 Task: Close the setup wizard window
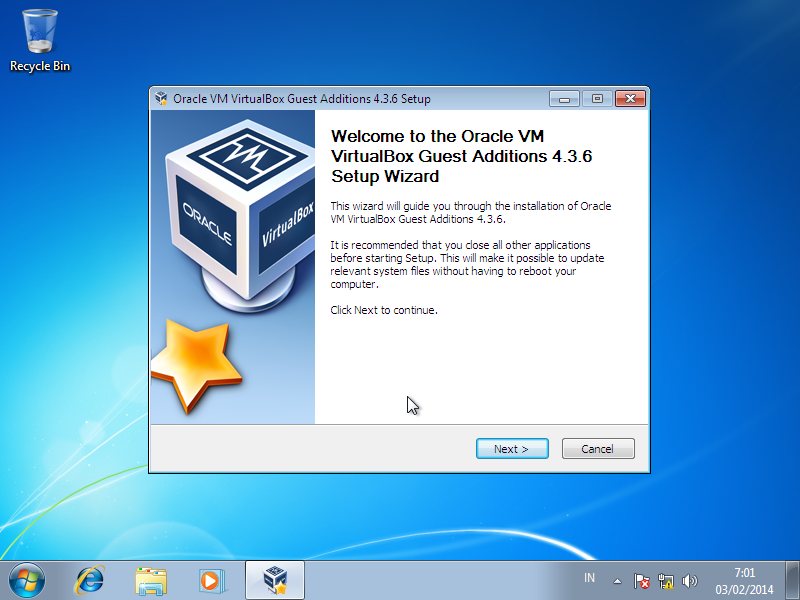(x=631, y=98)
